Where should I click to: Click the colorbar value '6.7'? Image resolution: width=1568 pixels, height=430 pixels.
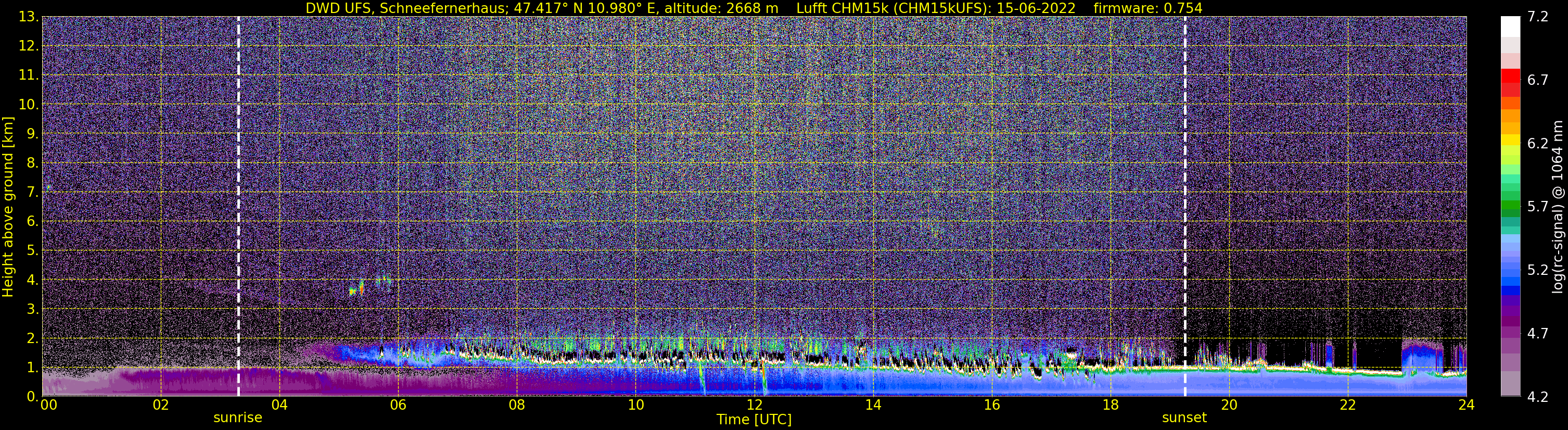1538,80
